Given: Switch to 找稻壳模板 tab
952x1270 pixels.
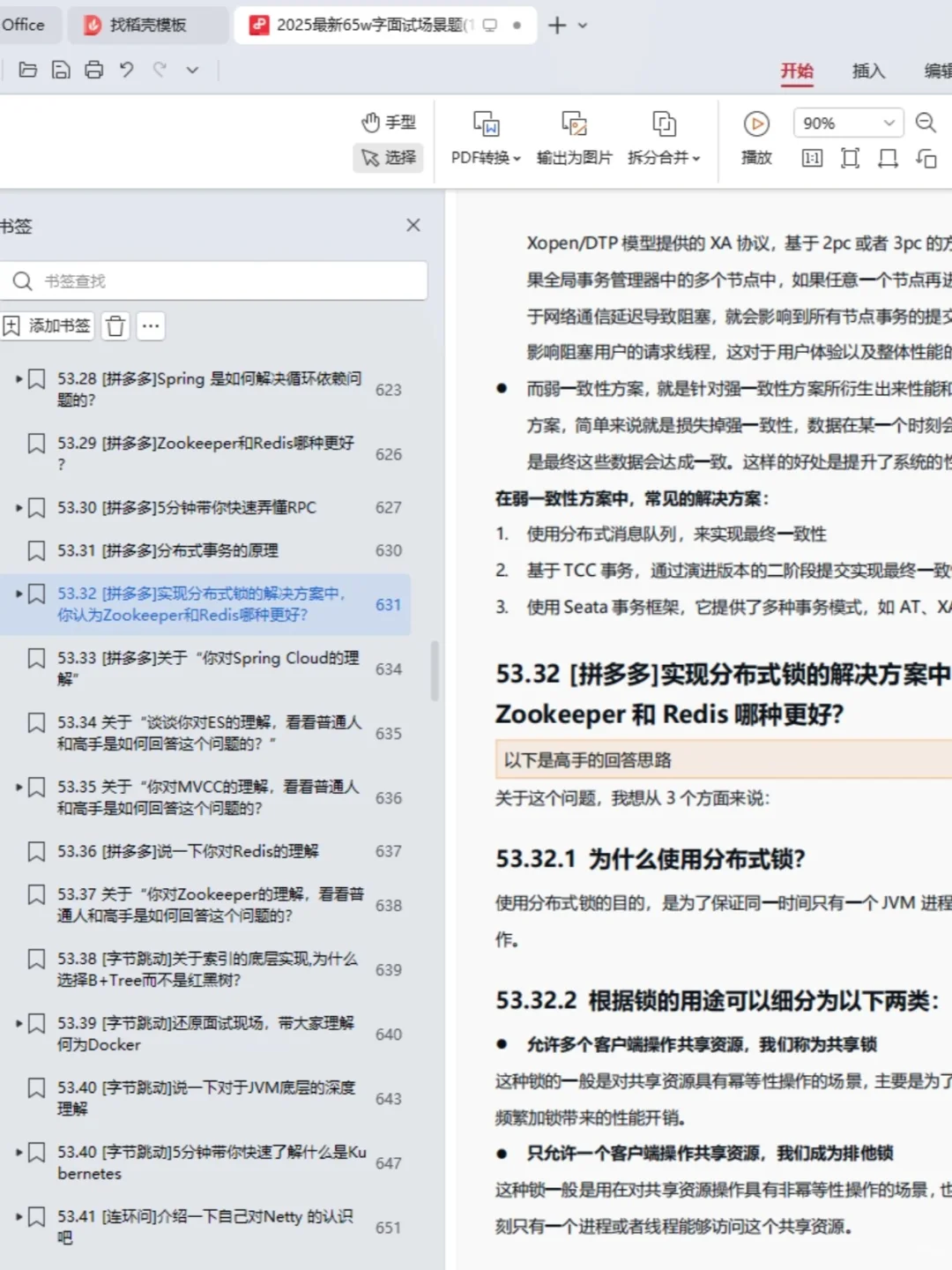Looking at the screenshot, I should click(147, 25).
